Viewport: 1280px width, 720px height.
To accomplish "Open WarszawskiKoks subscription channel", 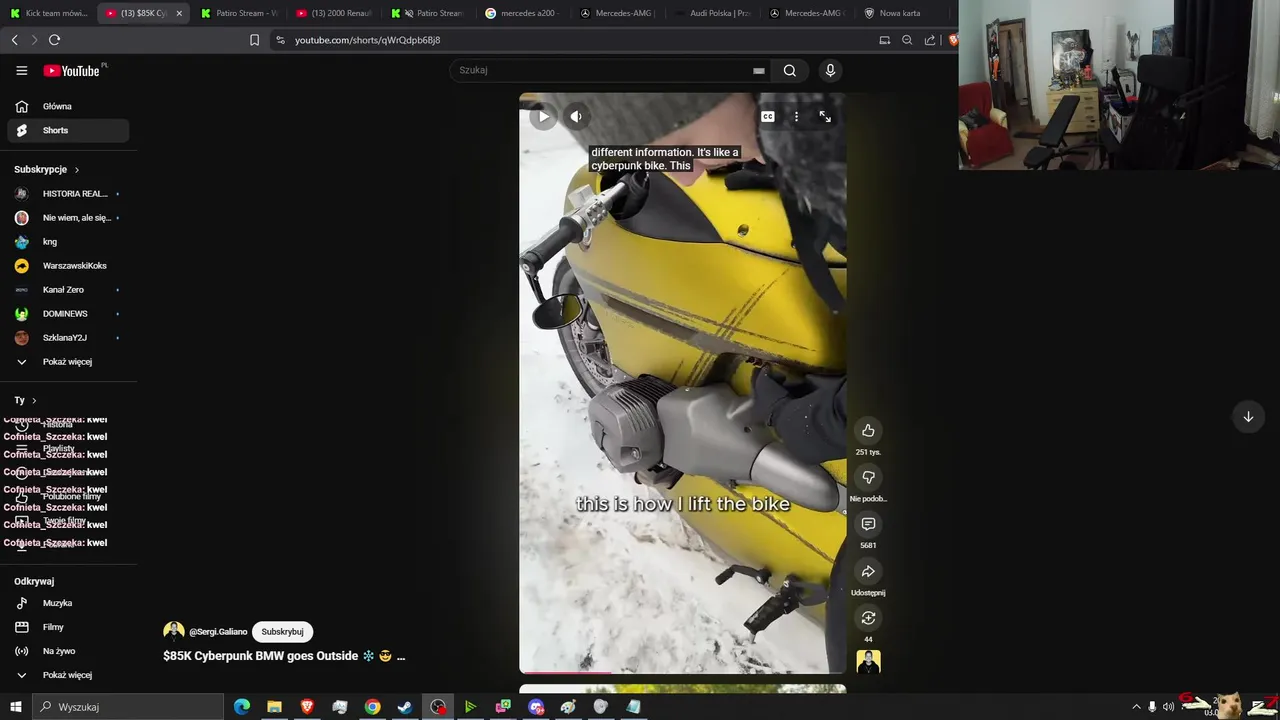I will (68, 266).
